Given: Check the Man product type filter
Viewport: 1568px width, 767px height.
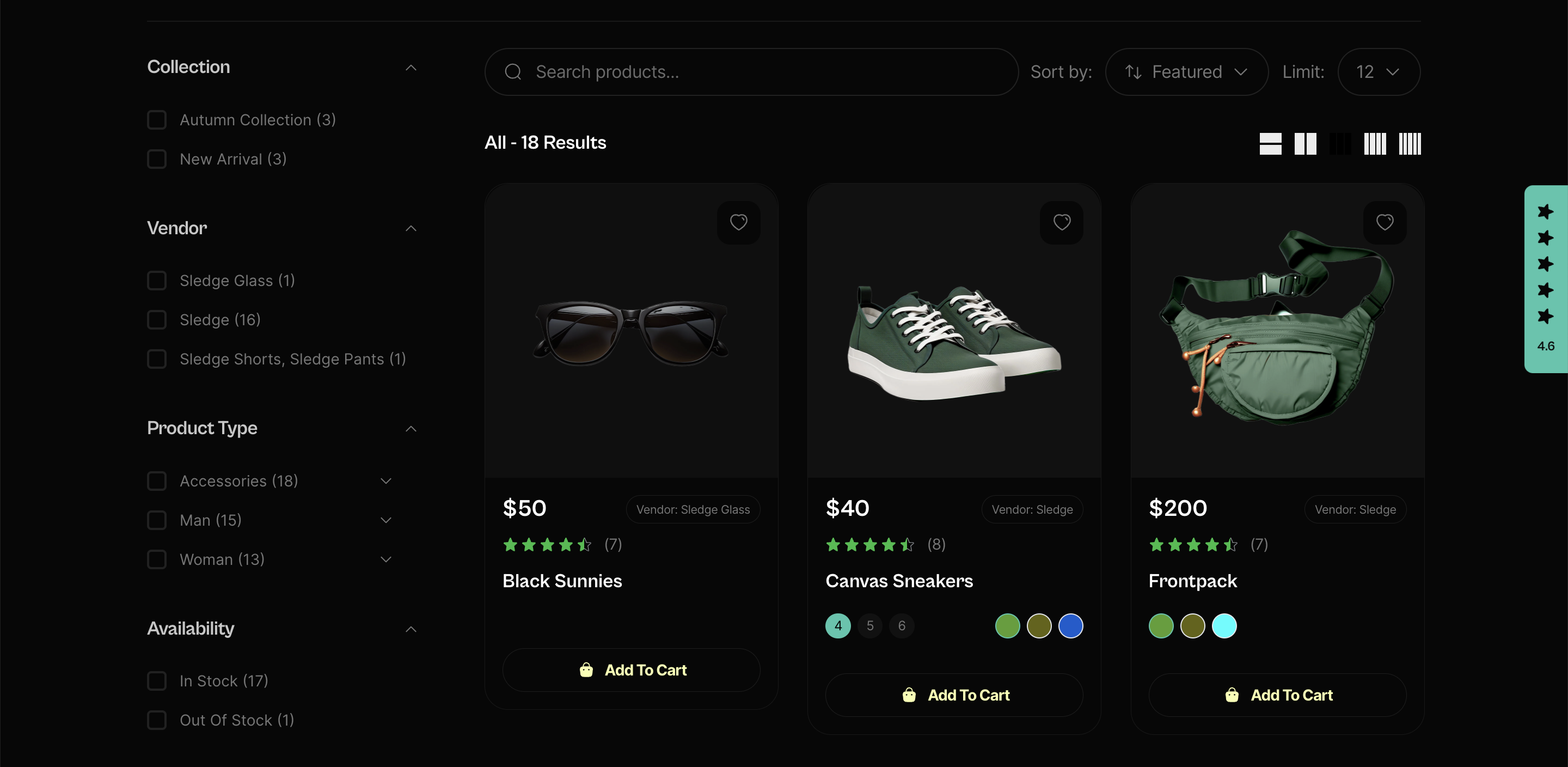Looking at the screenshot, I should [x=157, y=520].
